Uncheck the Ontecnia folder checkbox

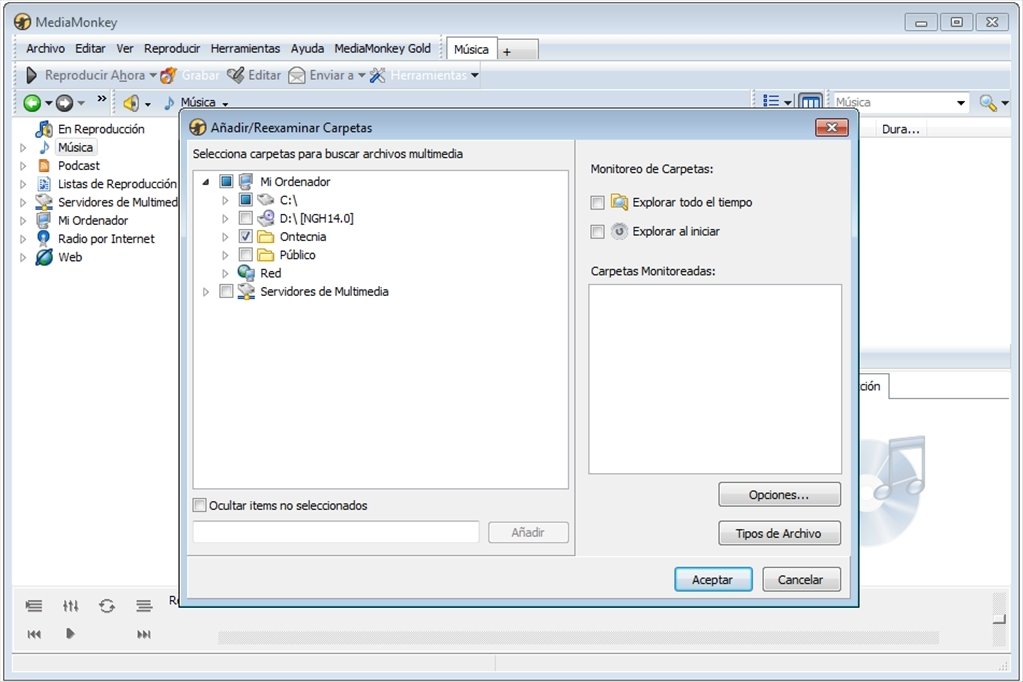click(246, 236)
